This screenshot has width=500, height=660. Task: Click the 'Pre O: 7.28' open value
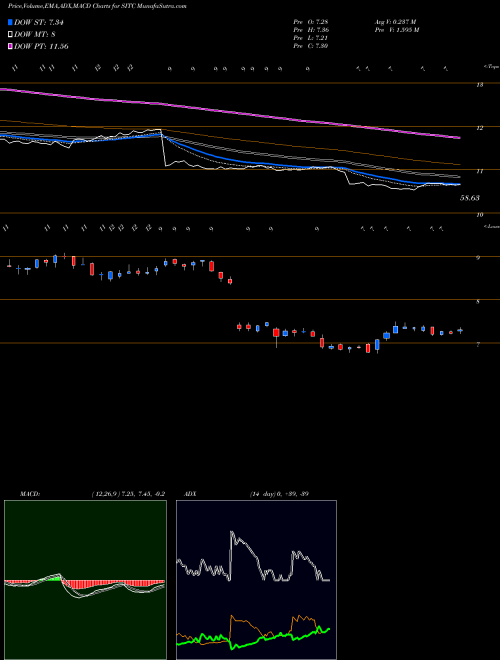tap(311, 21)
